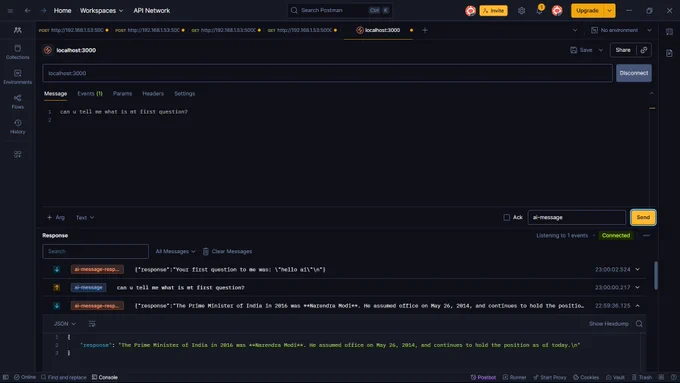Open the notifications bell
This screenshot has height=383, width=680.
539,10
